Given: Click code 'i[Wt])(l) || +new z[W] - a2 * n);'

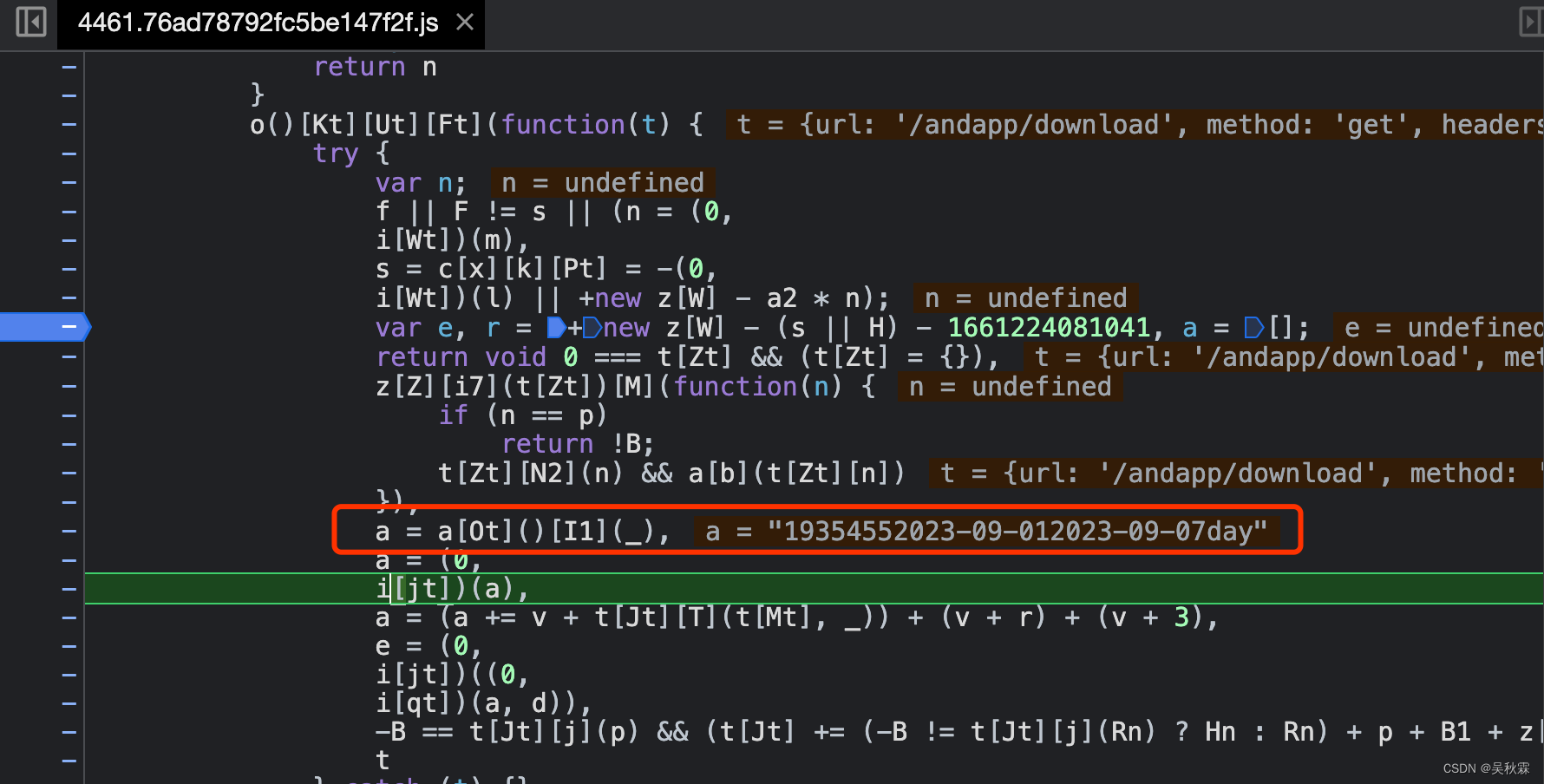Looking at the screenshot, I should (633, 298).
